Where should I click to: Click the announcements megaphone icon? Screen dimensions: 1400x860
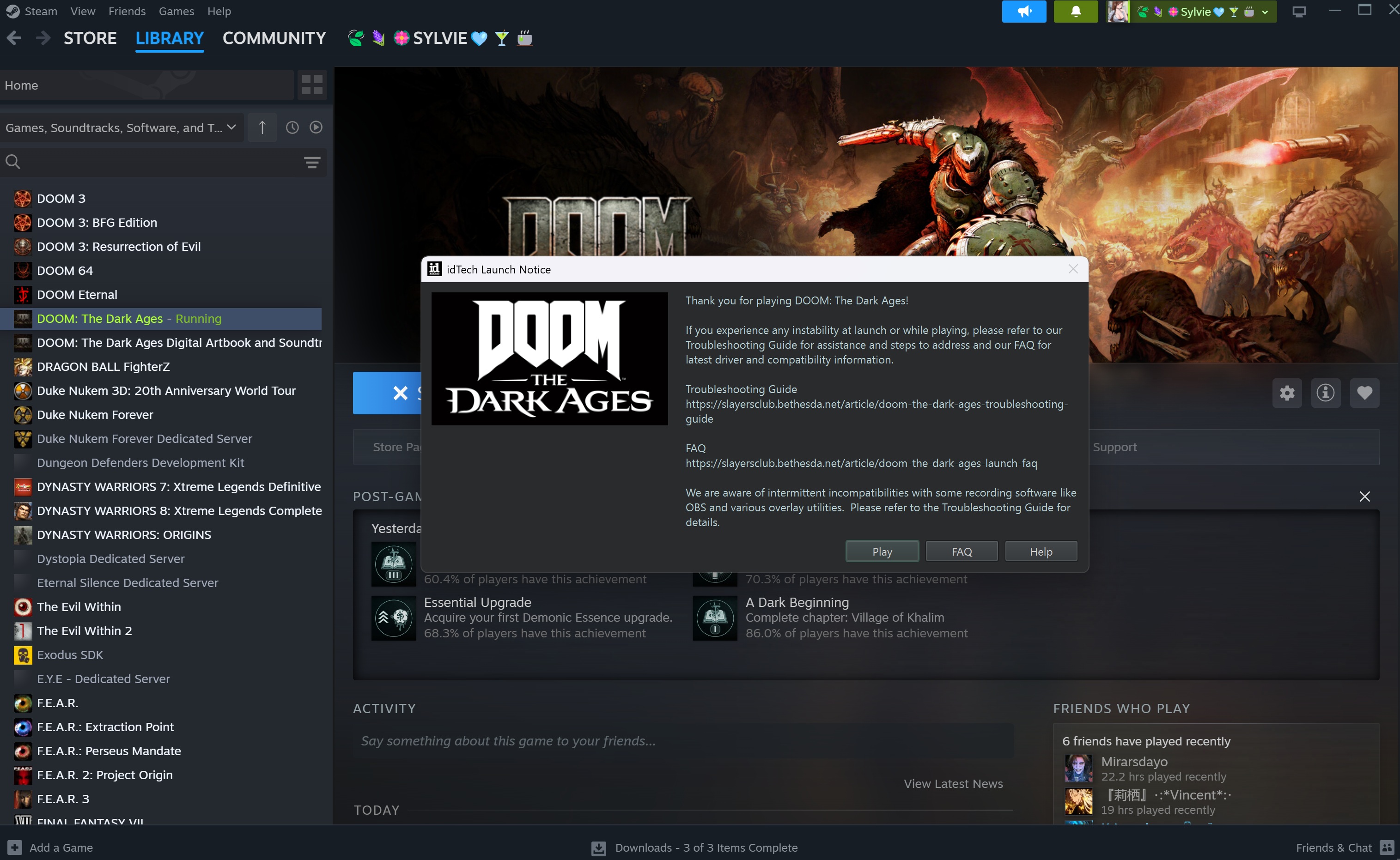click(x=1023, y=12)
